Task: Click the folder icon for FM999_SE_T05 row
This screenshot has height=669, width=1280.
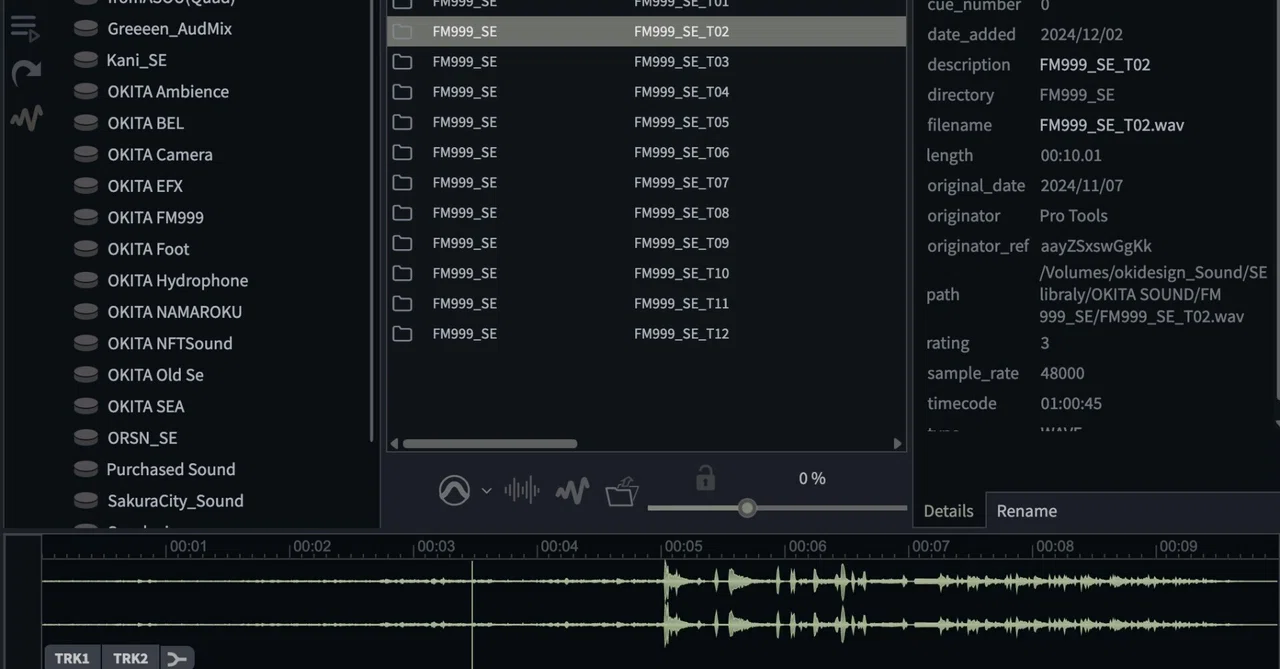Action: coord(402,122)
